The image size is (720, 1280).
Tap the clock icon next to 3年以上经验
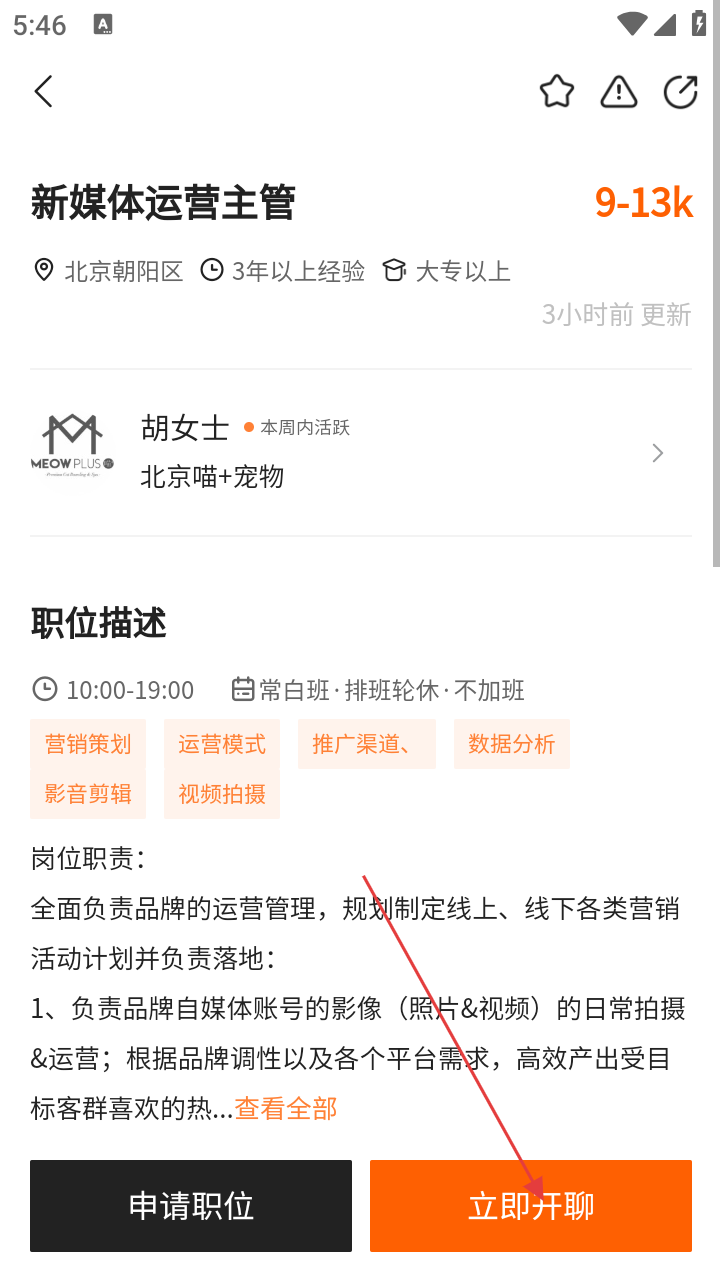(212, 270)
